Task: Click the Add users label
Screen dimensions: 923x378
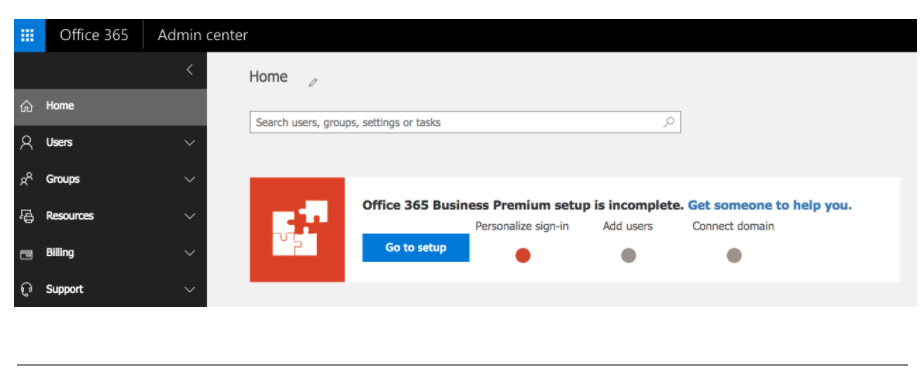Action: point(627,226)
